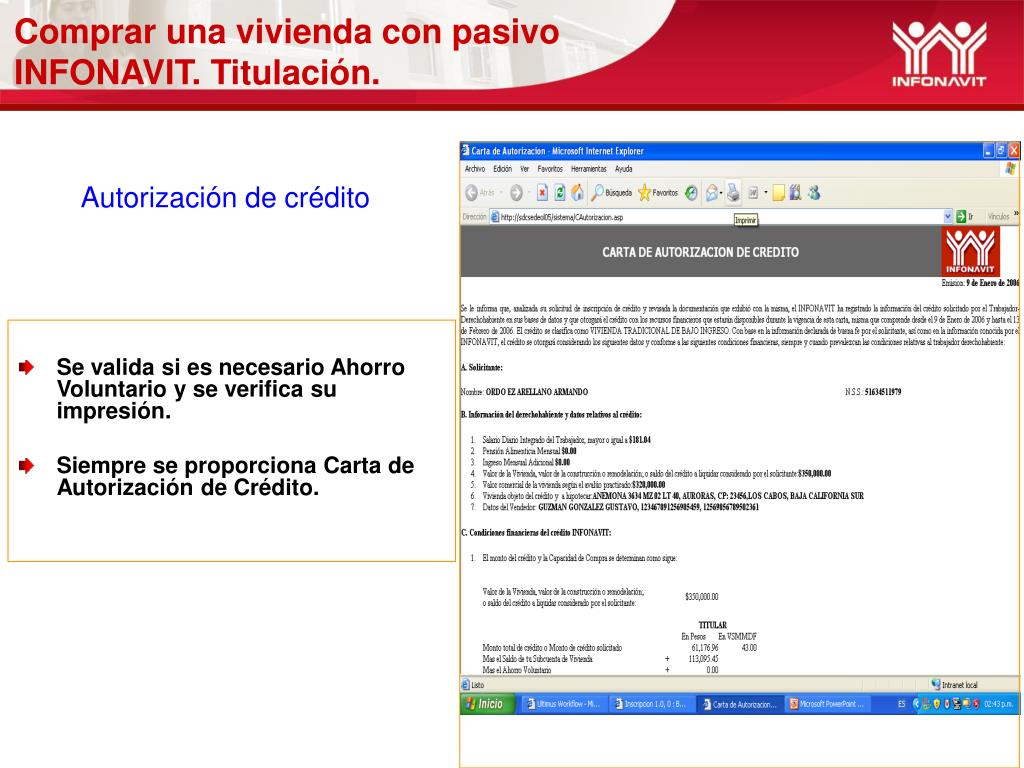Click the red INFONAVIT logo in the letter header
This screenshot has height=768, width=1024.
tap(970, 251)
